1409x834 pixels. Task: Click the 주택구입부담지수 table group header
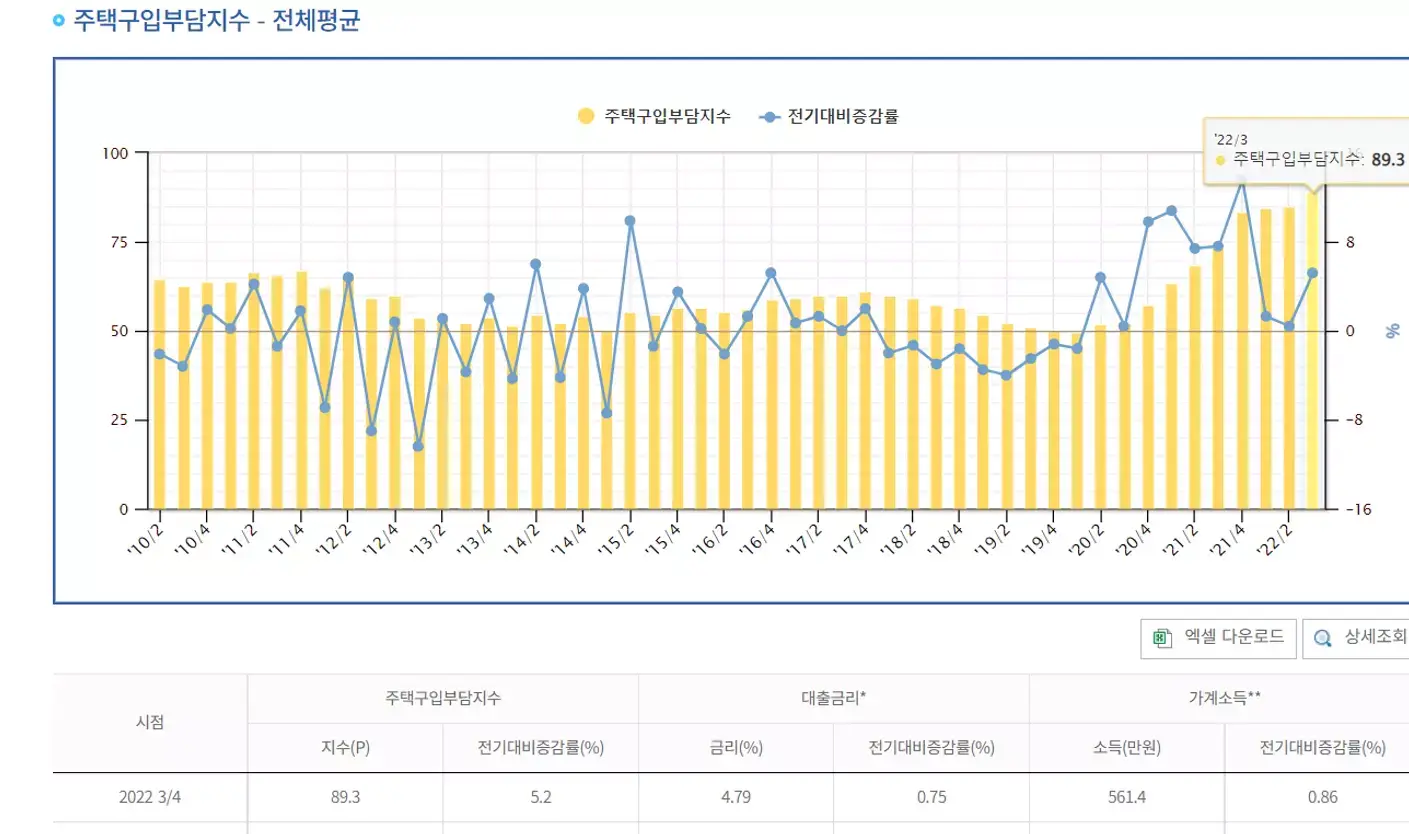coord(443,699)
